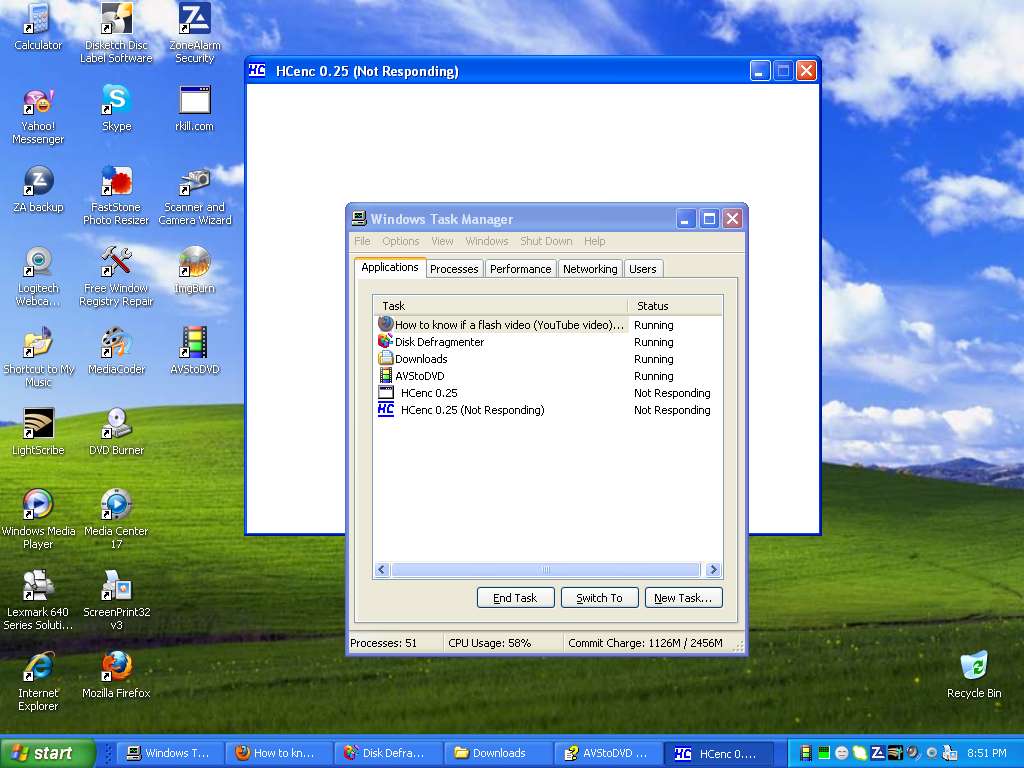Open Task Manager Options menu

pos(400,241)
